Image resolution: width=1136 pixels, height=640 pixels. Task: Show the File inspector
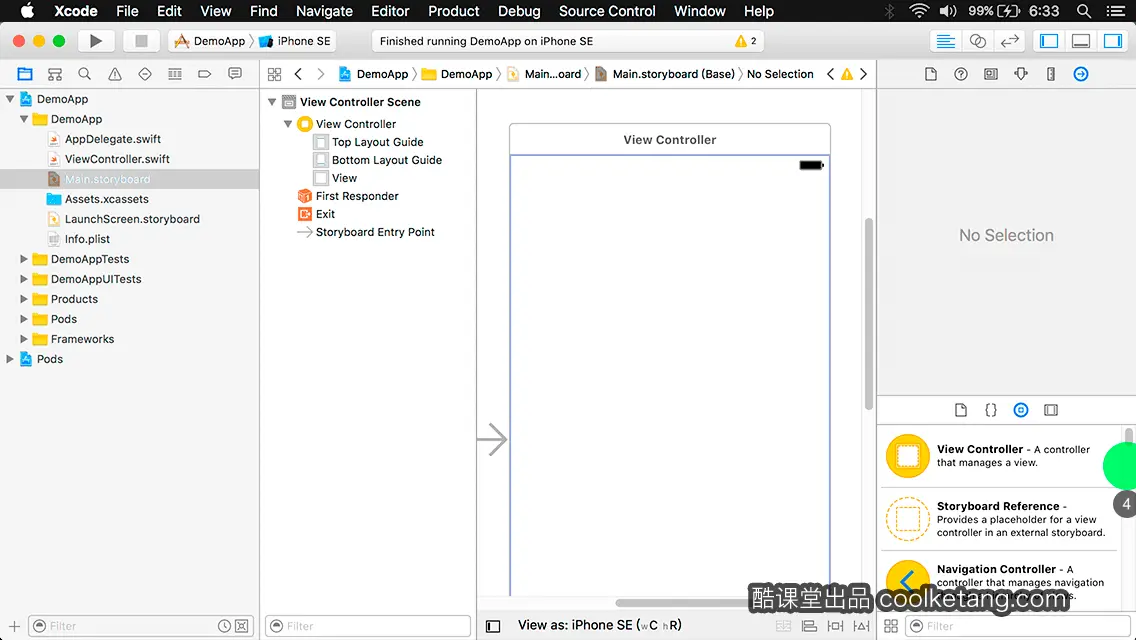pyautogui.click(x=931, y=74)
